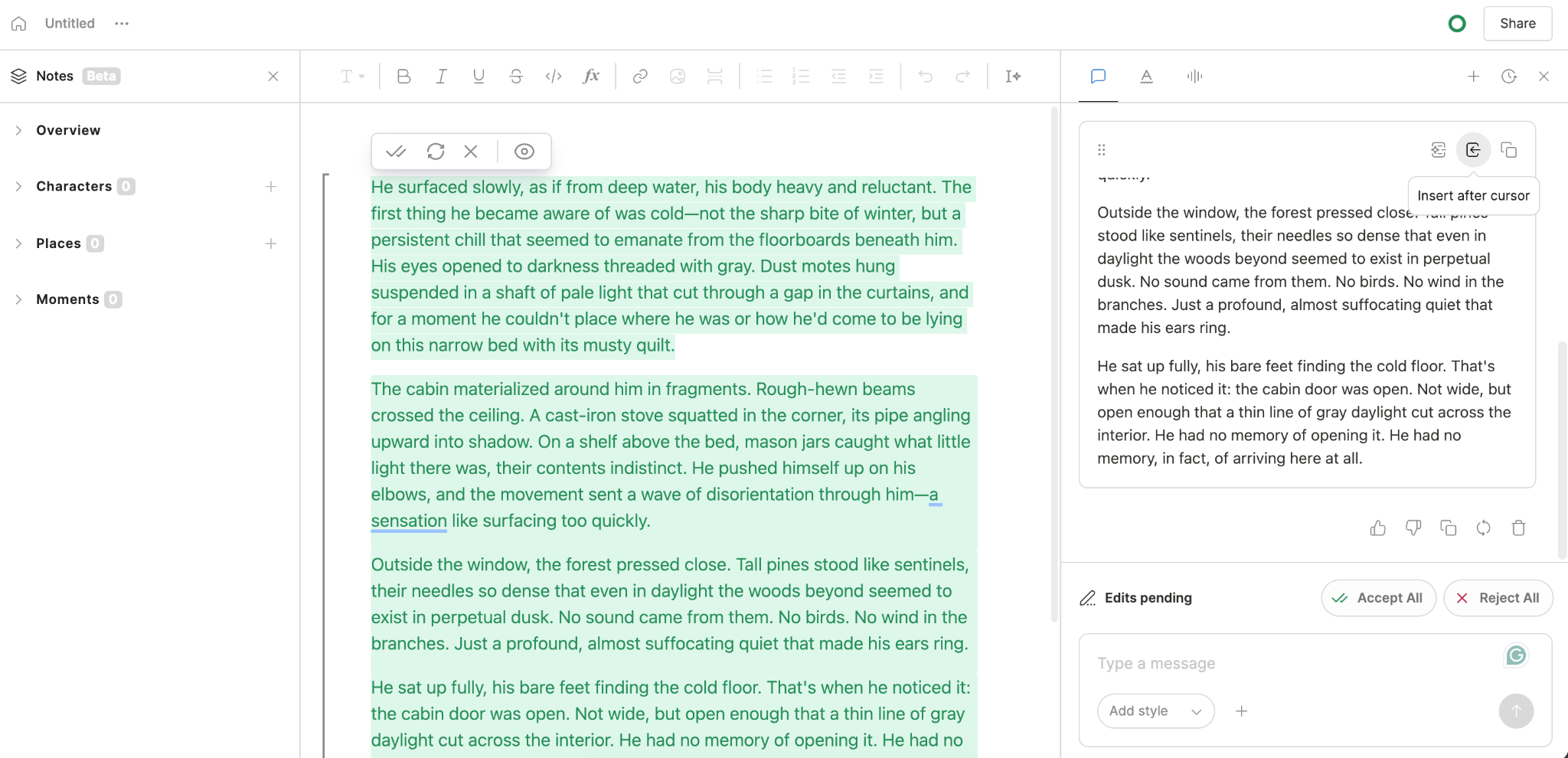Delete the chat response
The width and height of the screenshot is (1568, 758).
(1519, 528)
